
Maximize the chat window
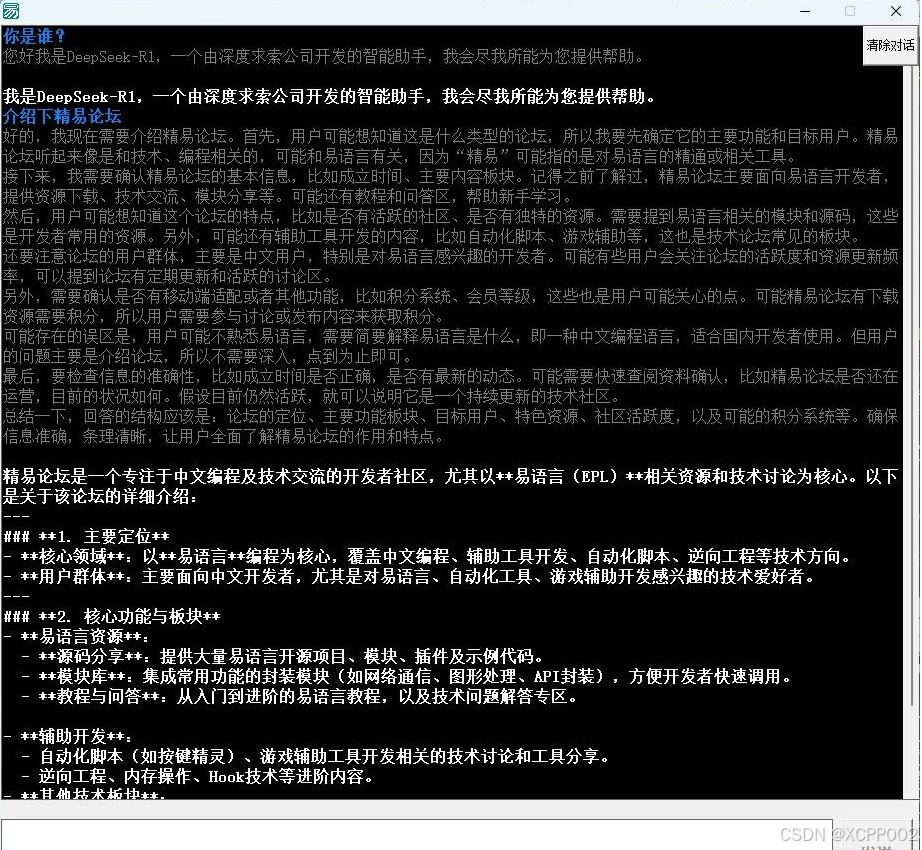coord(850,11)
